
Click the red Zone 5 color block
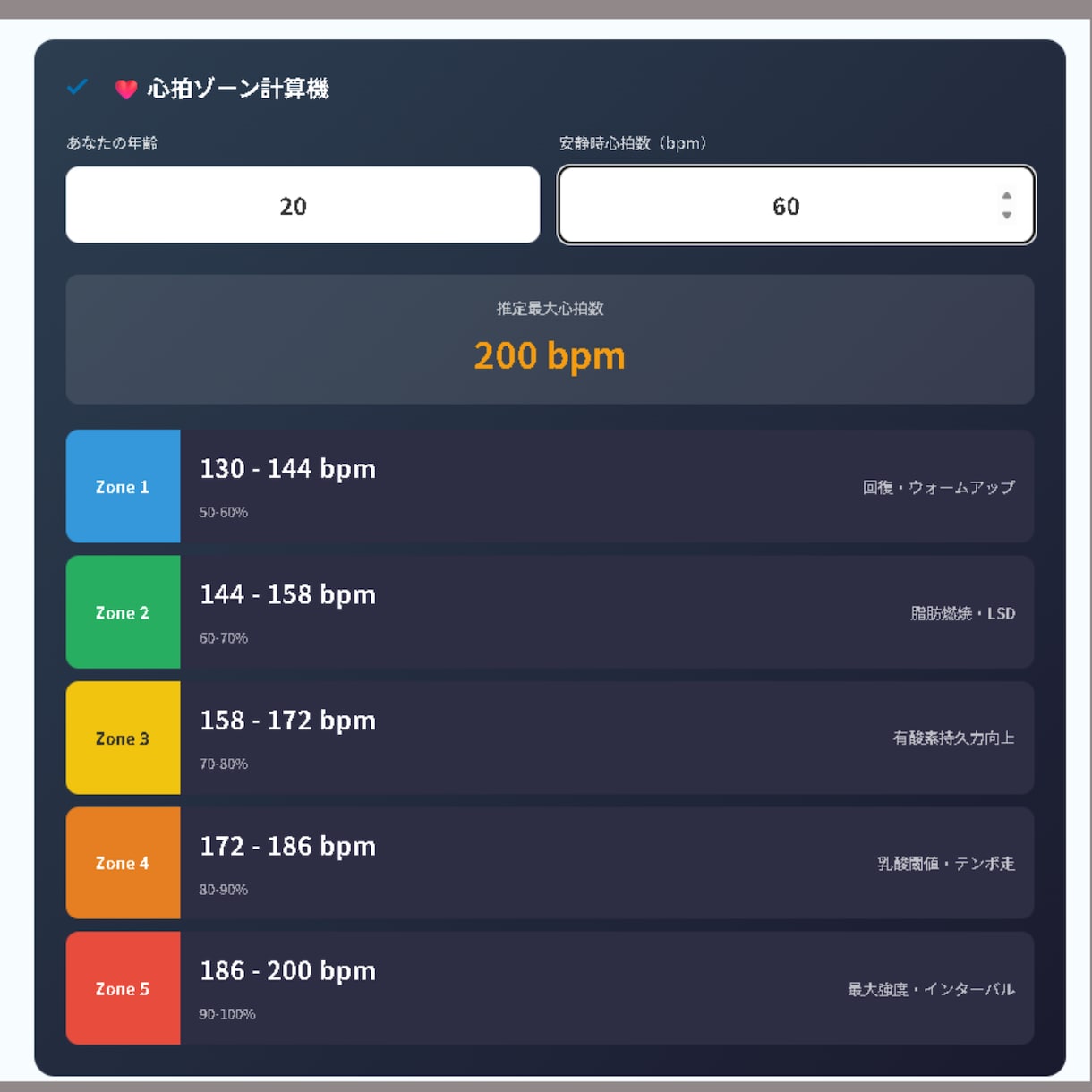point(123,988)
